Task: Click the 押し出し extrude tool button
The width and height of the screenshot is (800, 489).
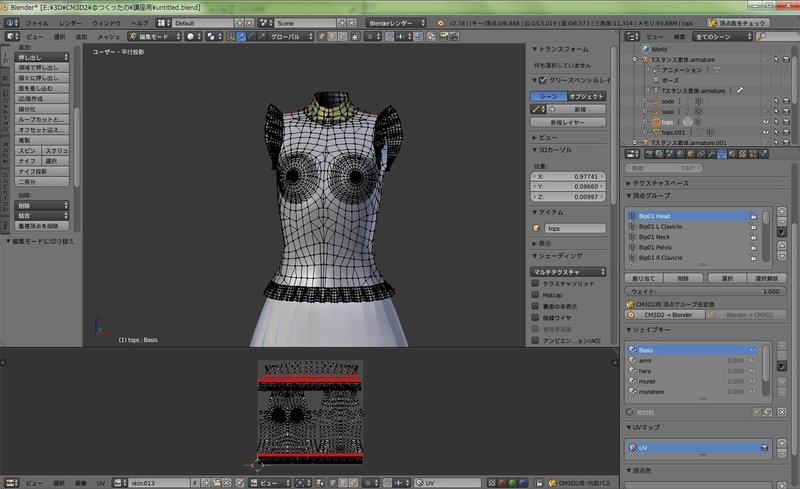Action: [42, 57]
